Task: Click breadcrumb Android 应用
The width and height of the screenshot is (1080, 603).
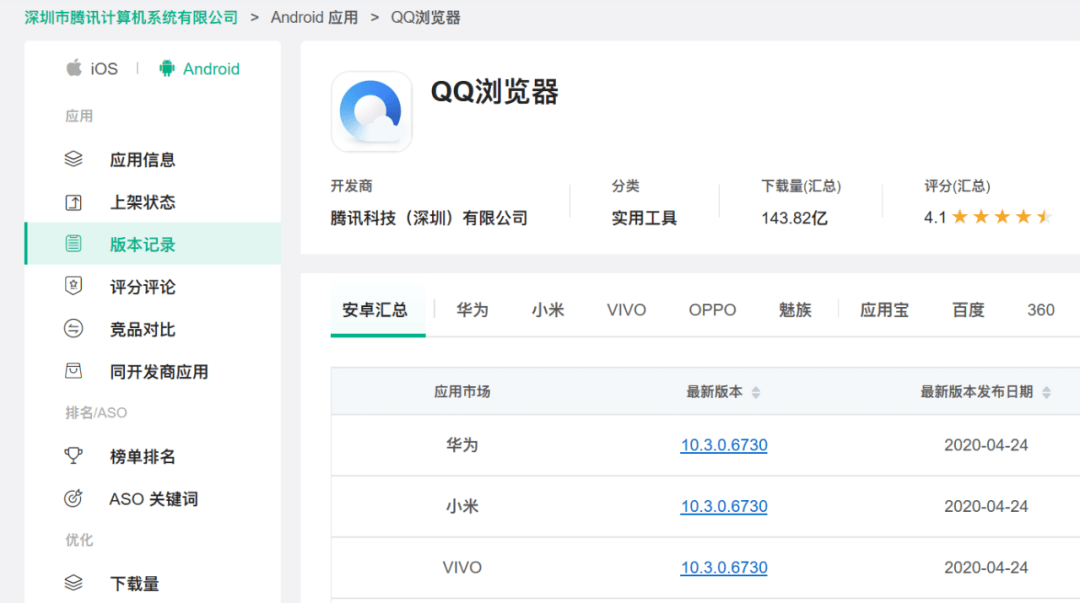Action: point(314,17)
